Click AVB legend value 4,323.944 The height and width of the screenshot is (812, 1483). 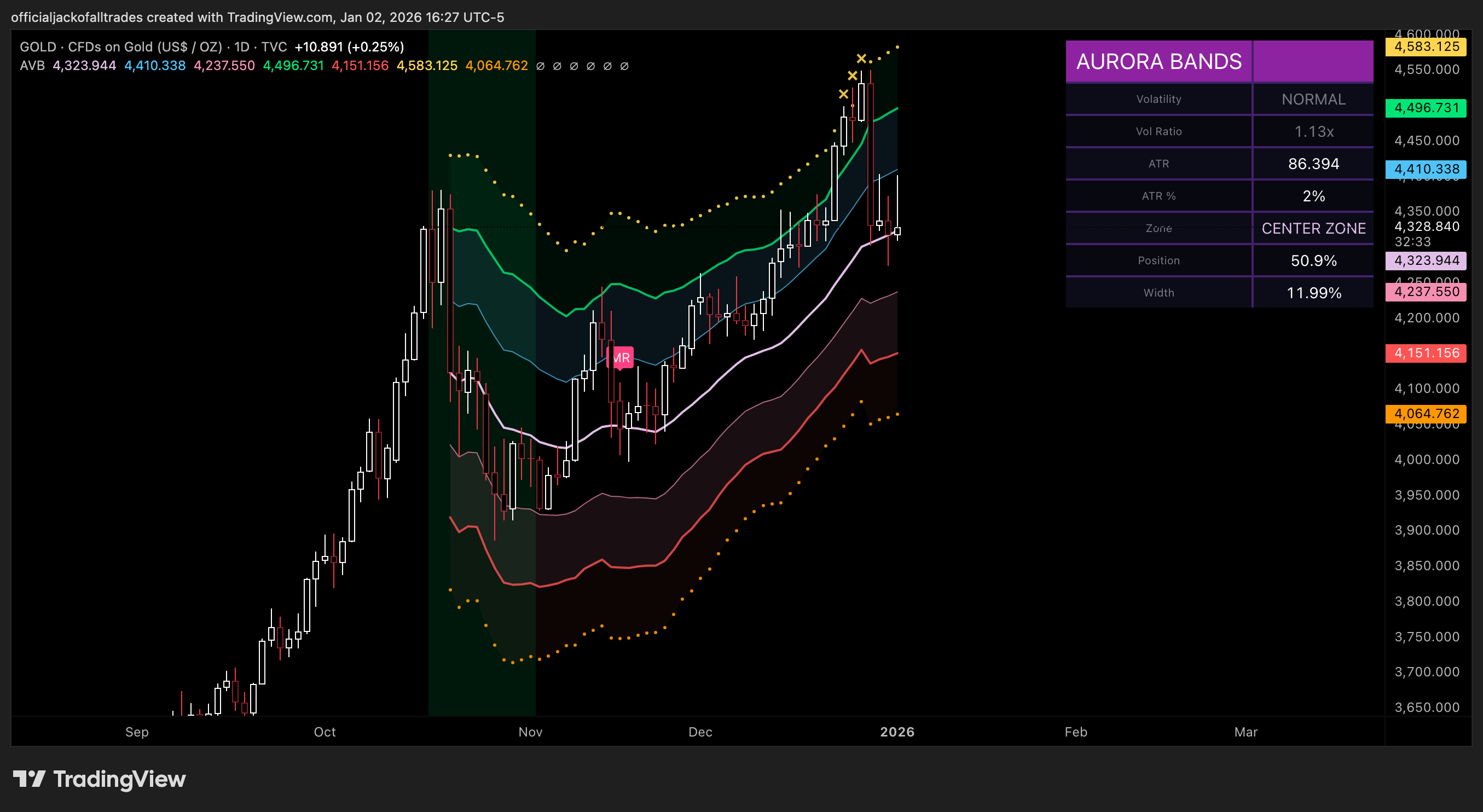[85, 66]
